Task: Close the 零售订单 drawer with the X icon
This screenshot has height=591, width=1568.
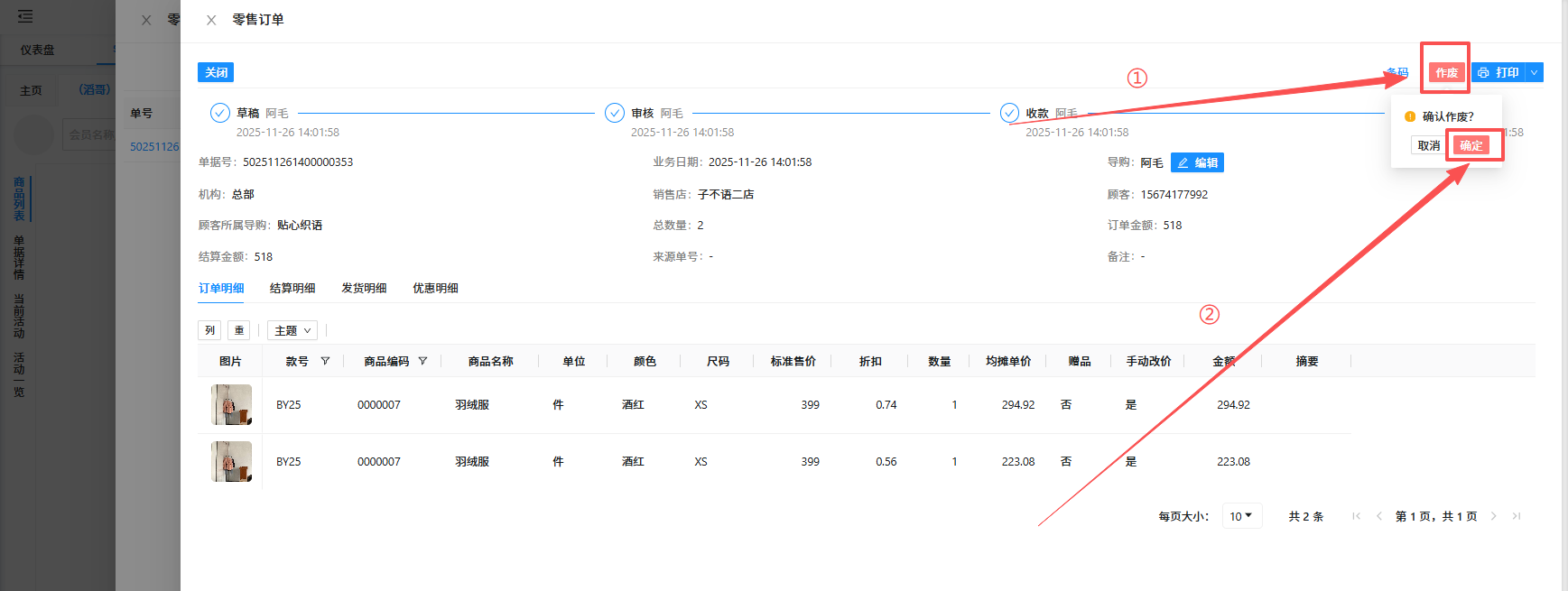Action: [x=211, y=20]
